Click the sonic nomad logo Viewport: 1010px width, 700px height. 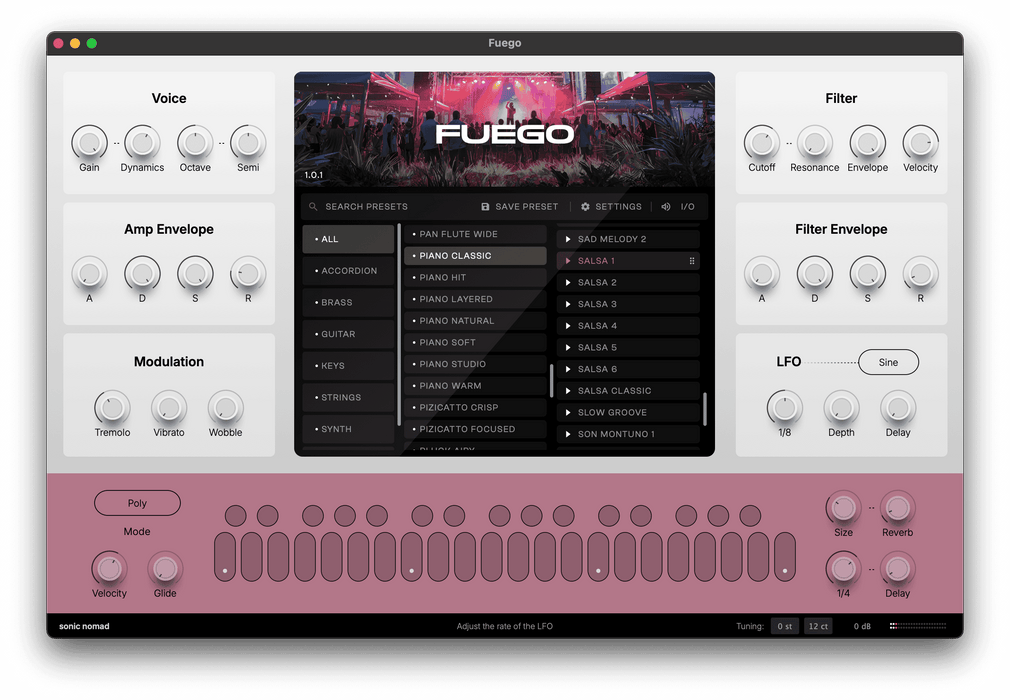point(84,626)
